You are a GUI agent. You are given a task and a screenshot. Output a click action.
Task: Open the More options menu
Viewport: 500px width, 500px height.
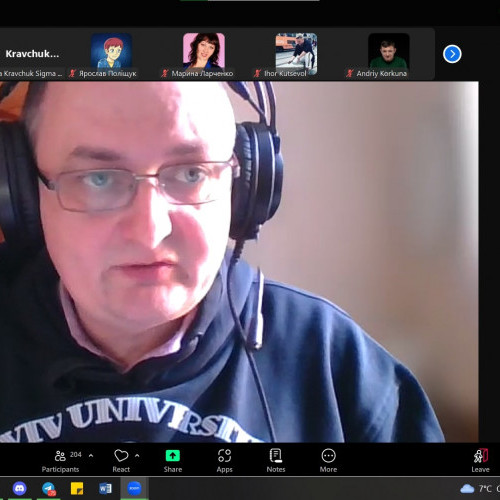(328, 461)
